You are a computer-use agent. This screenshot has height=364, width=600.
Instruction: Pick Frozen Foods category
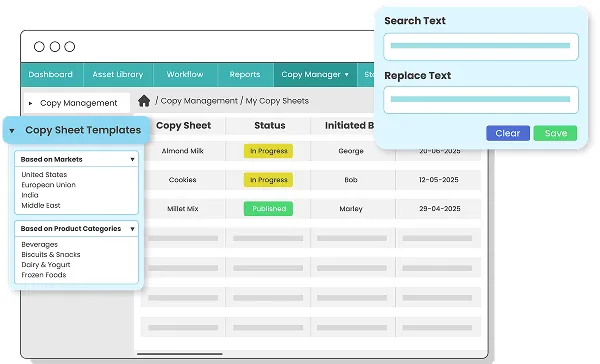44,275
